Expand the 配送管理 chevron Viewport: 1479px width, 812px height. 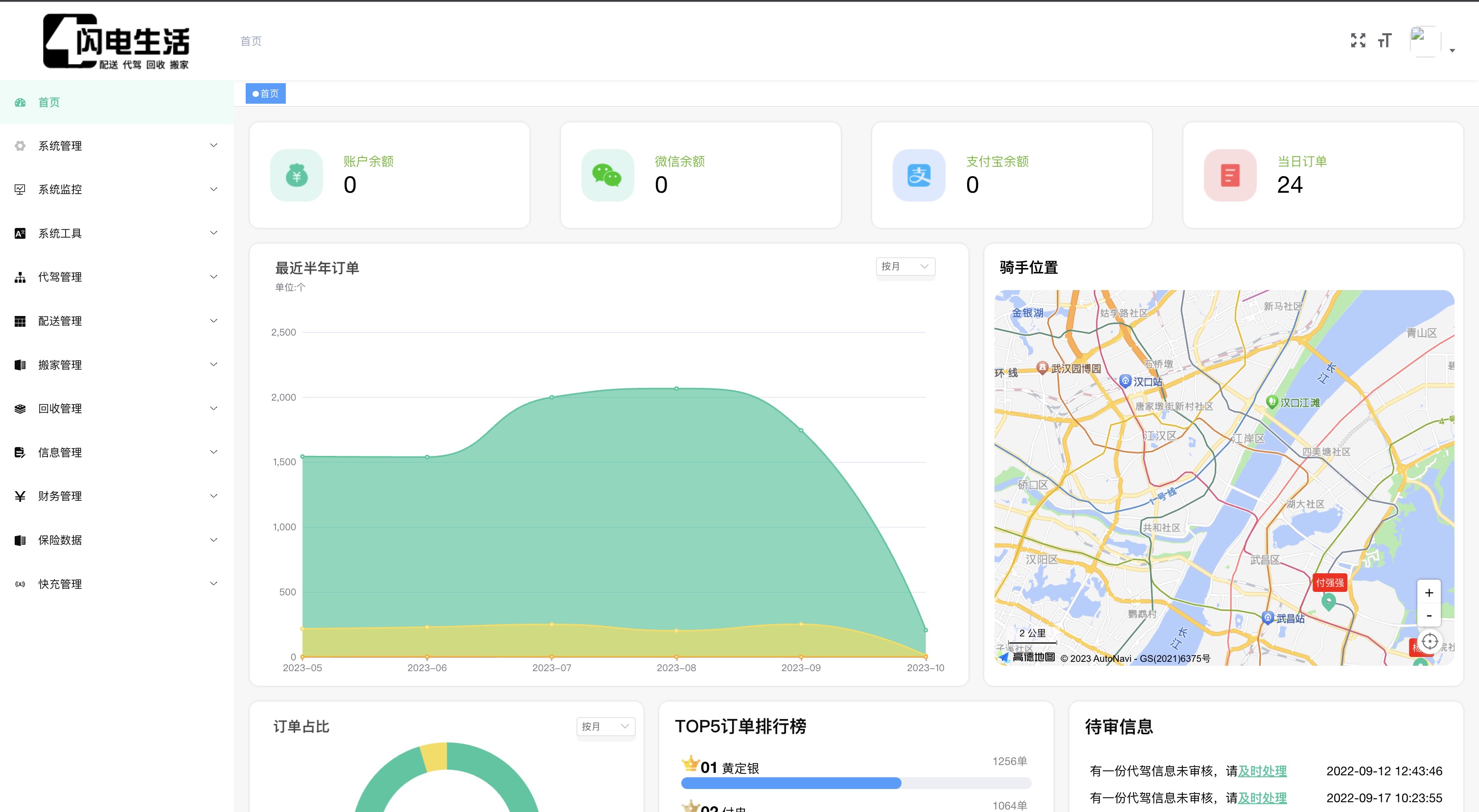click(x=213, y=320)
